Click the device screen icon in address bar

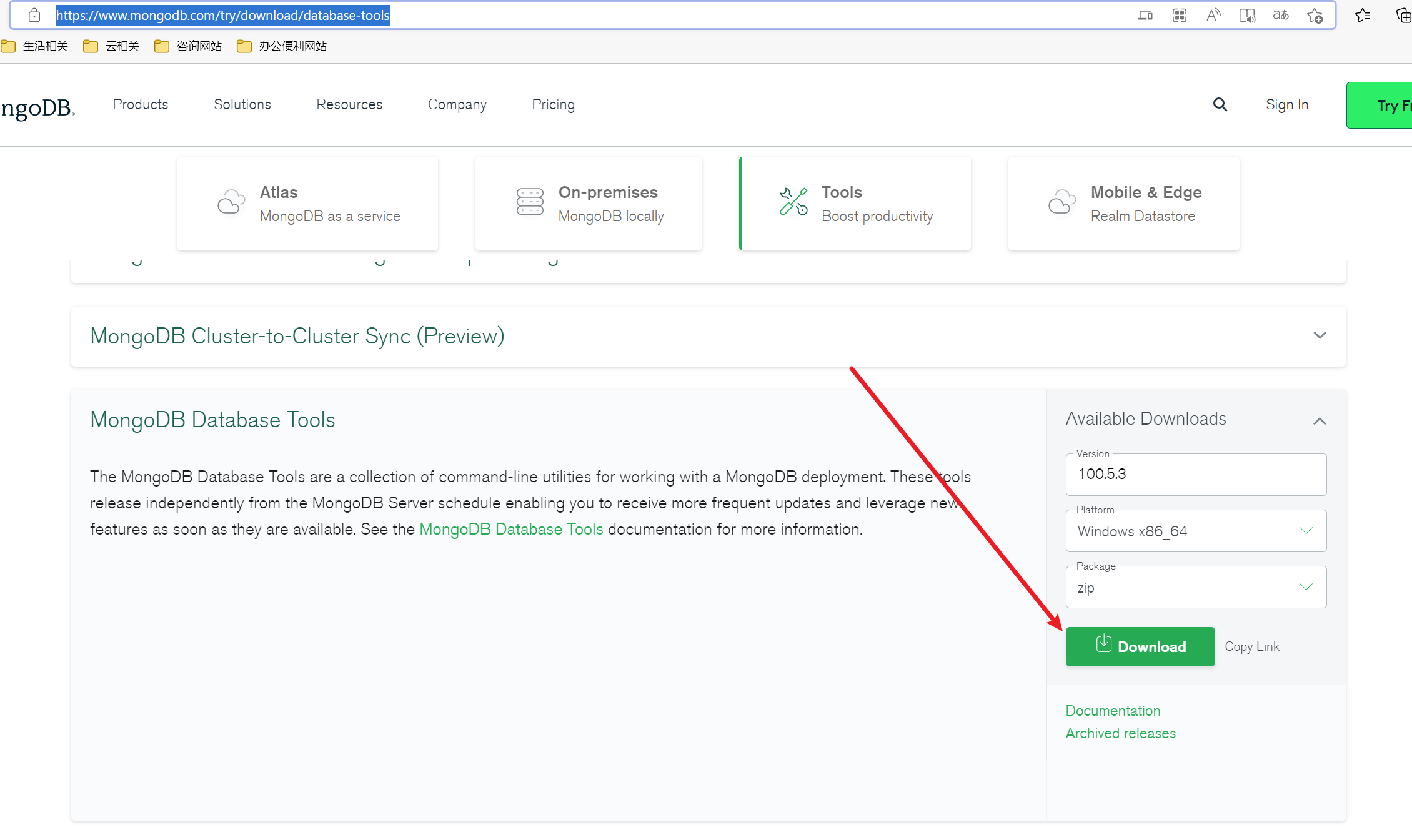click(1145, 16)
